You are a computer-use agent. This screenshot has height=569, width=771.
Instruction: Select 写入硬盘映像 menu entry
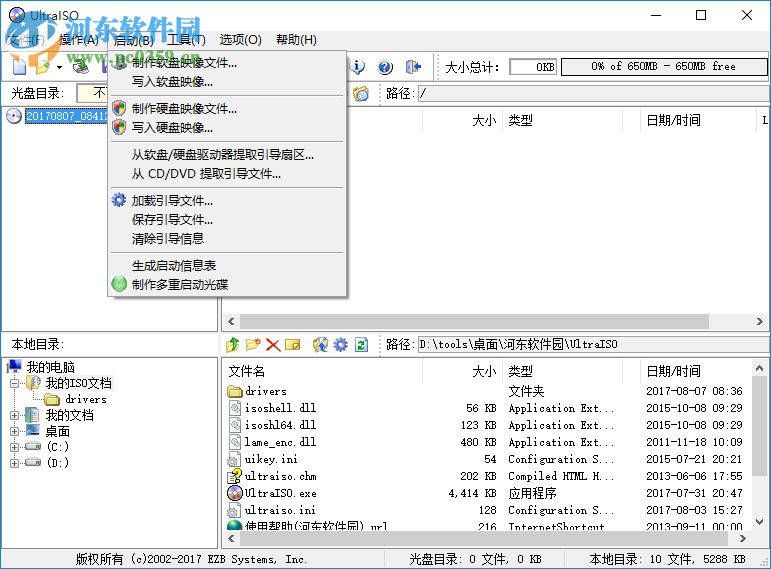[227, 128]
